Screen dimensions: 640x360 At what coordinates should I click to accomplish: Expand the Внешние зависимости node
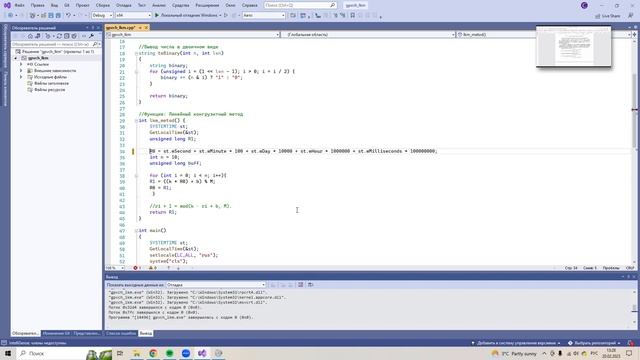(x=21, y=71)
